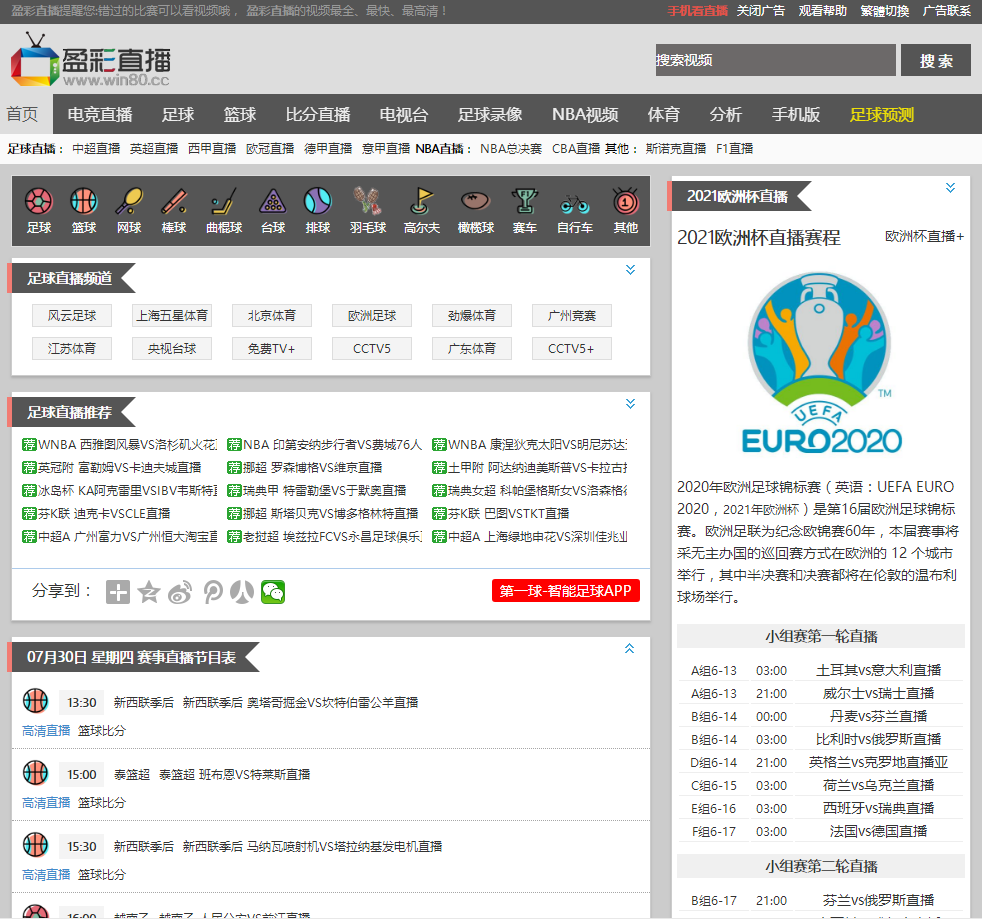The width and height of the screenshot is (982, 919).
Task: Click the basketball icon beside 13:30 match
Action: click(x=35, y=701)
